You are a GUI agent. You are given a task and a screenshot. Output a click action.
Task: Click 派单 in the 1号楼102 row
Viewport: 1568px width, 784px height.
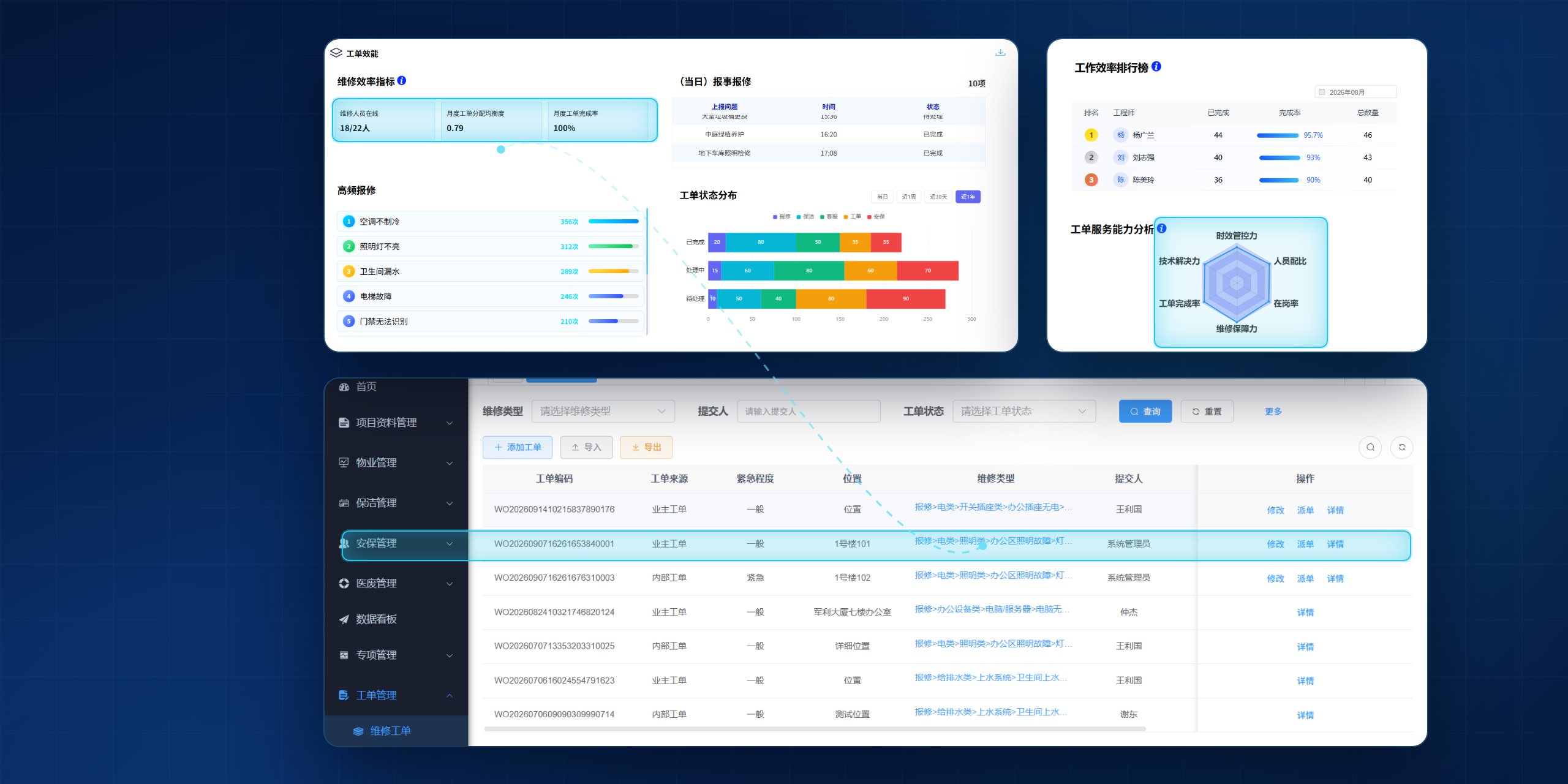[x=1305, y=578]
